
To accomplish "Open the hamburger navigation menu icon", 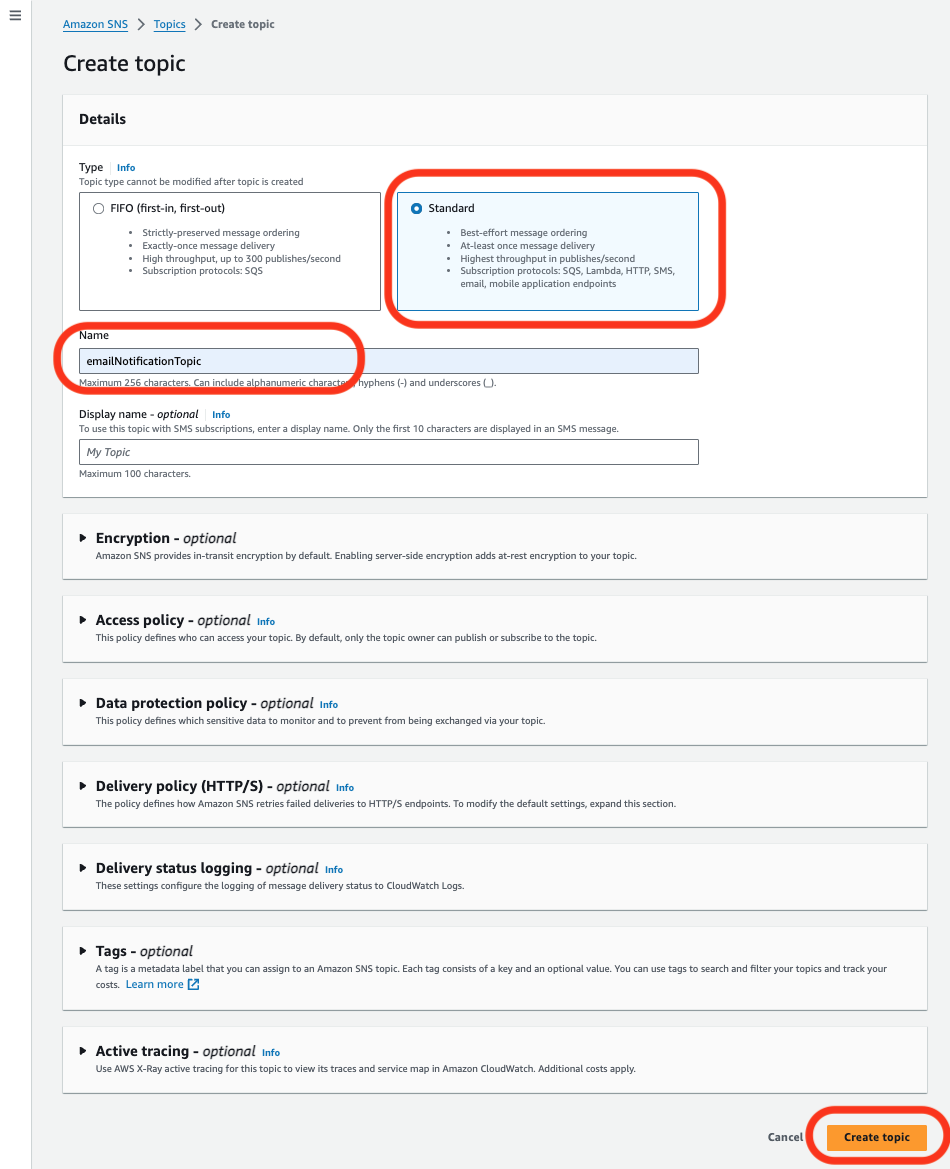I will point(15,15).
